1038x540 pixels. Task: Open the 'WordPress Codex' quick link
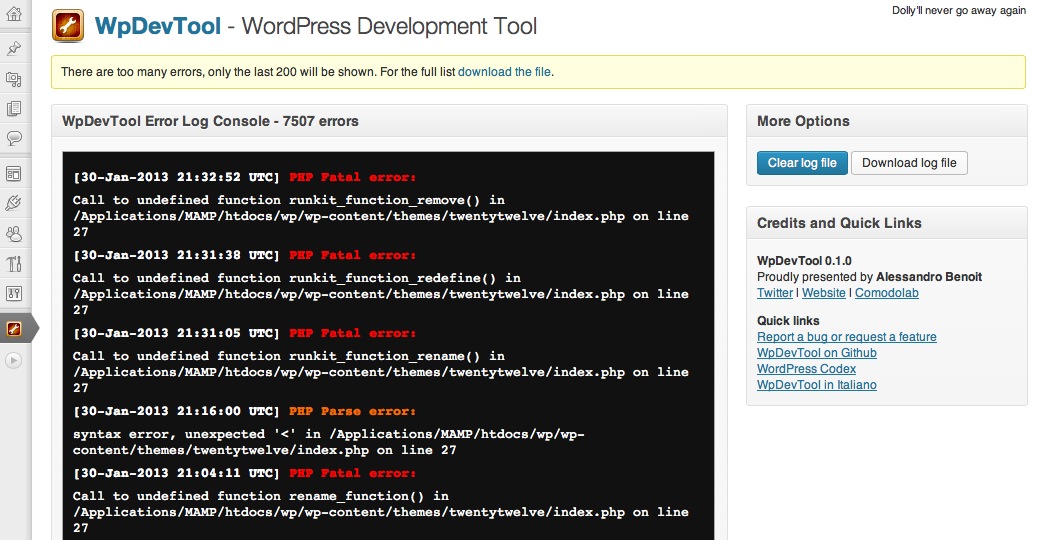point(806,369)
